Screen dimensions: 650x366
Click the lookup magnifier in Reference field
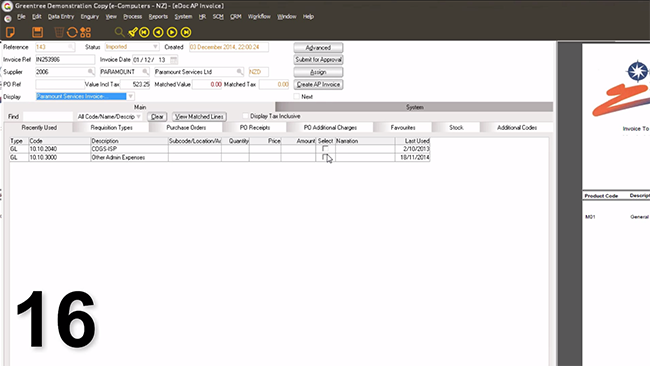point(71,47)
